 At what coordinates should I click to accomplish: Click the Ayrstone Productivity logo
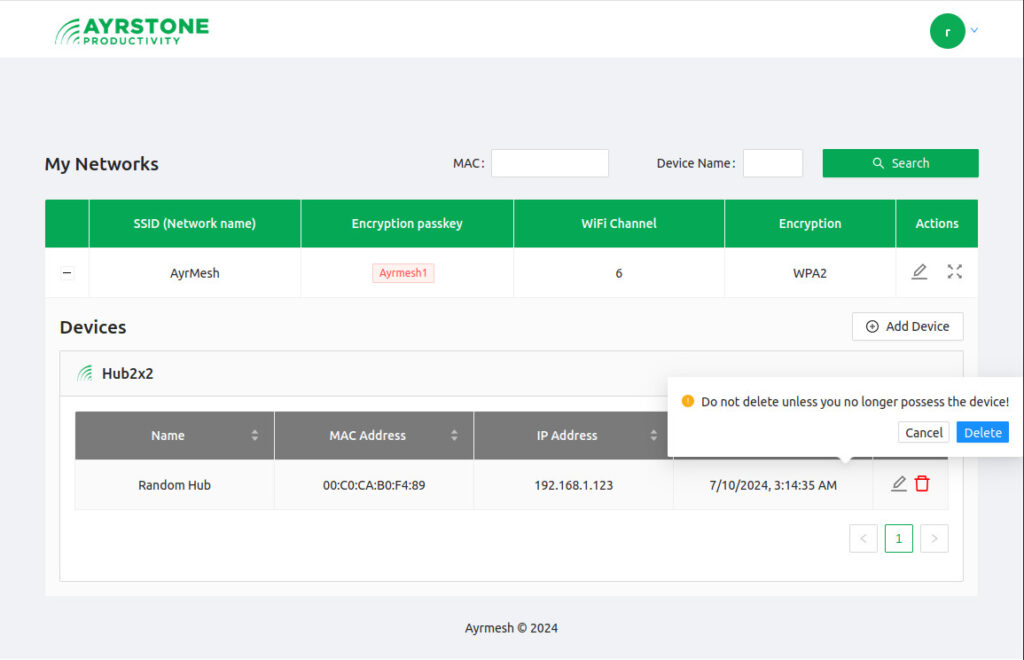pos(131,30)
